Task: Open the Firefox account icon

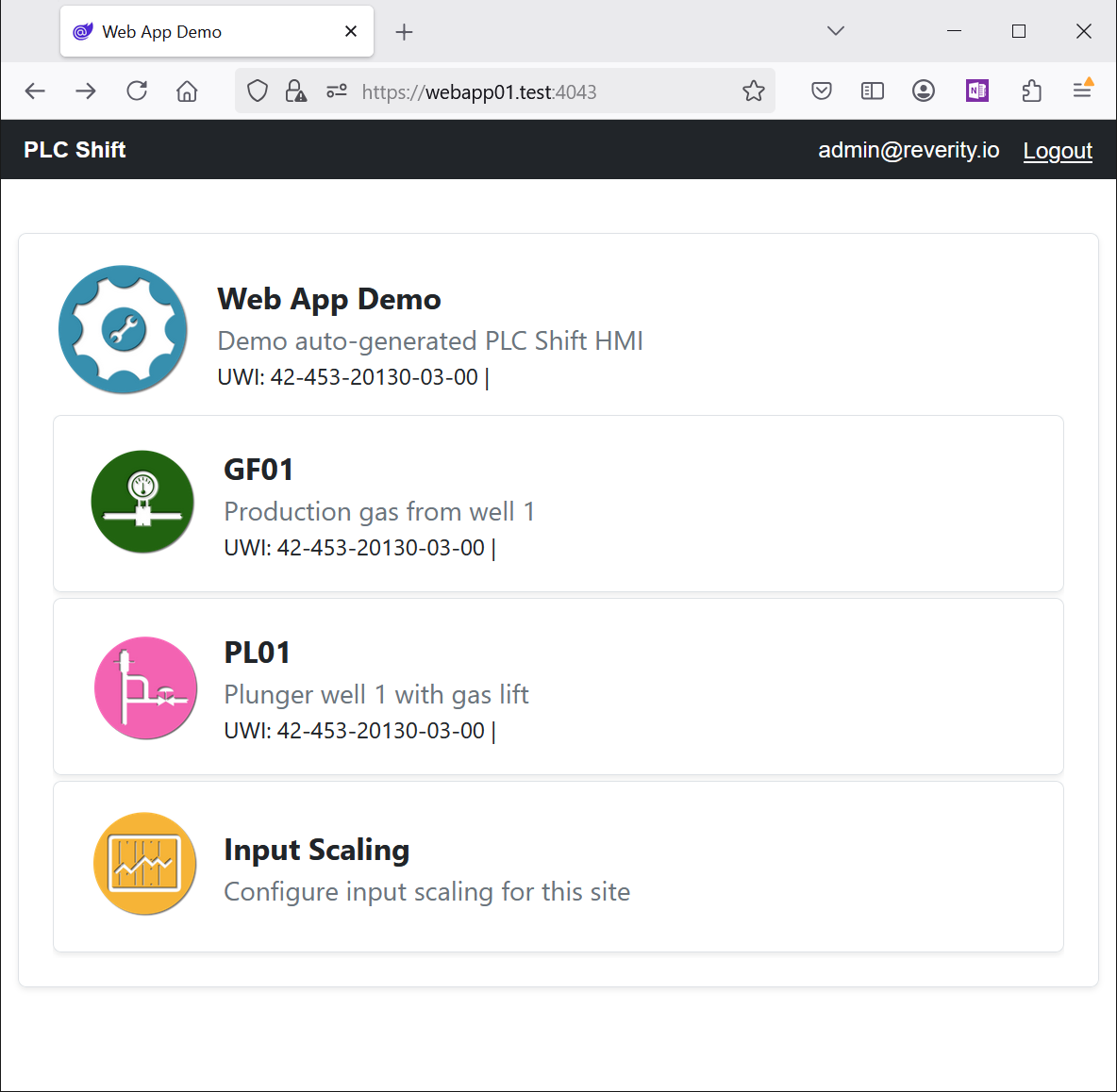Action: (924, 91)
